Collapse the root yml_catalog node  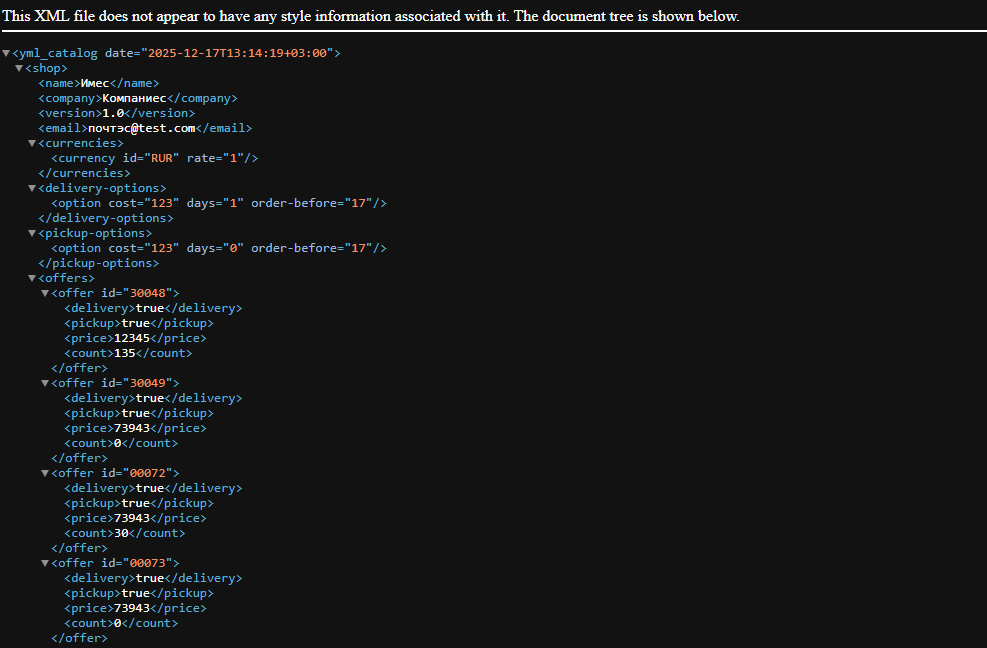(7, 52)
